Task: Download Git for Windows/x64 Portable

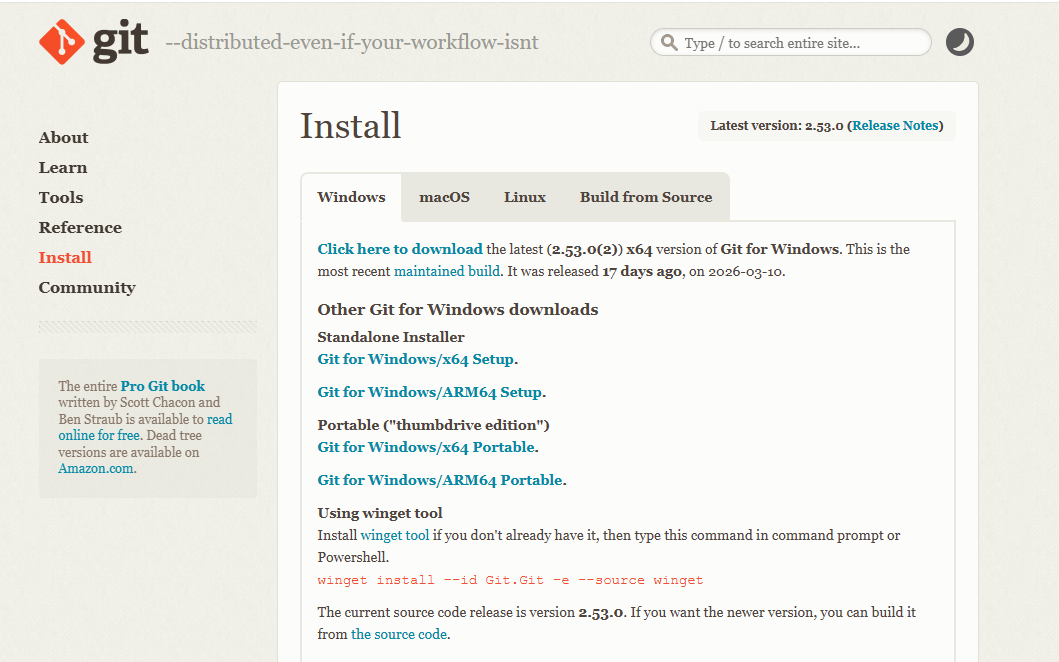Action: [426, 447]
